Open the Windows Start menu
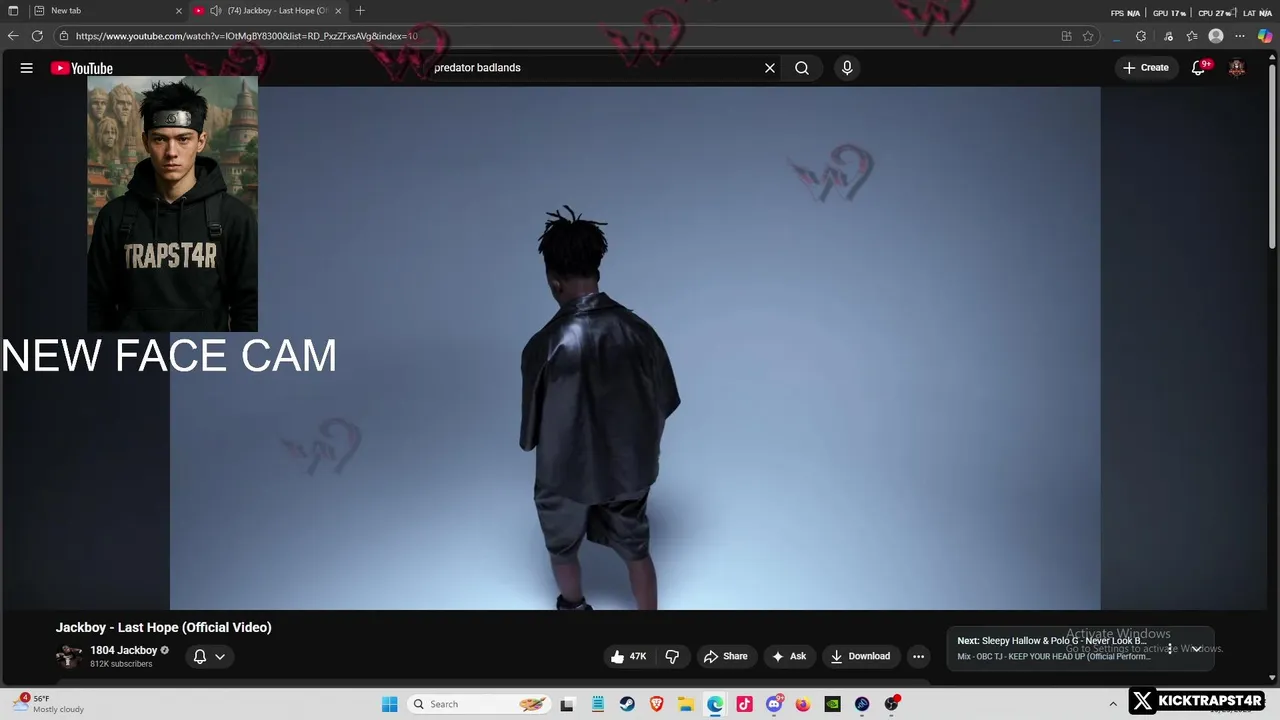 [390, 704]
